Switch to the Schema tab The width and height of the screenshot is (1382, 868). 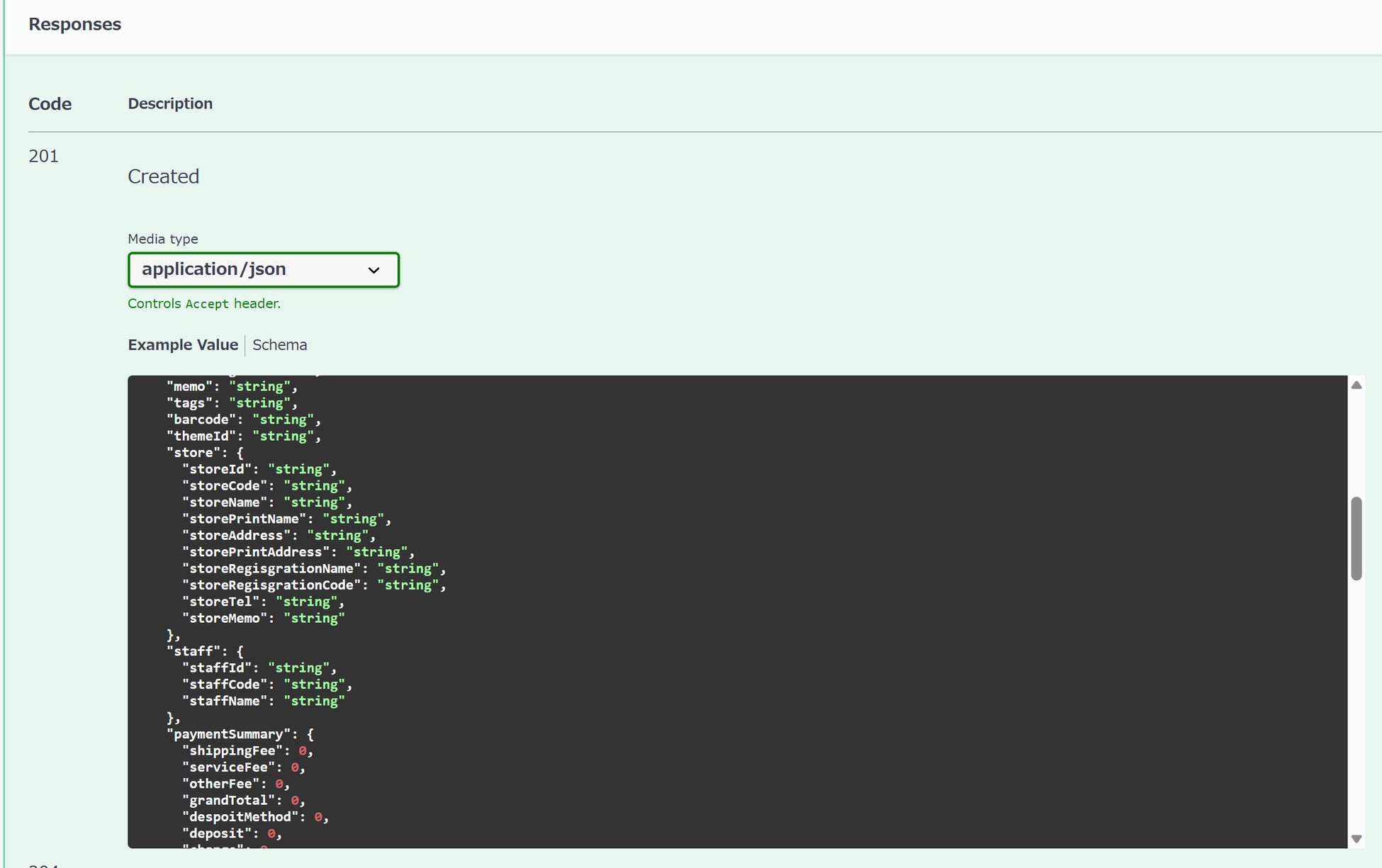click(279, 345)
